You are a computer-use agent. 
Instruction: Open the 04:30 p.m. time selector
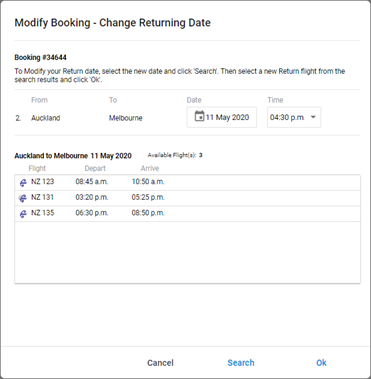[x=294, y=117]
